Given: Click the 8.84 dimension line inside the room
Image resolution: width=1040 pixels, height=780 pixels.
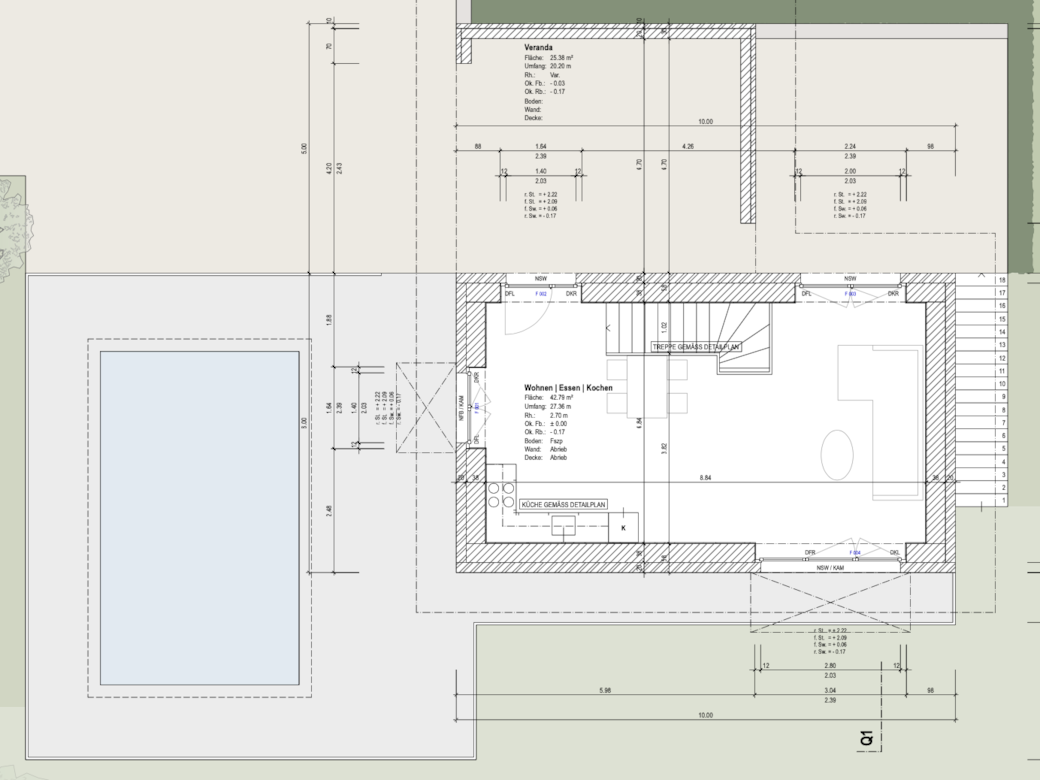Looking at the screenshot, I should click(705, 478).
